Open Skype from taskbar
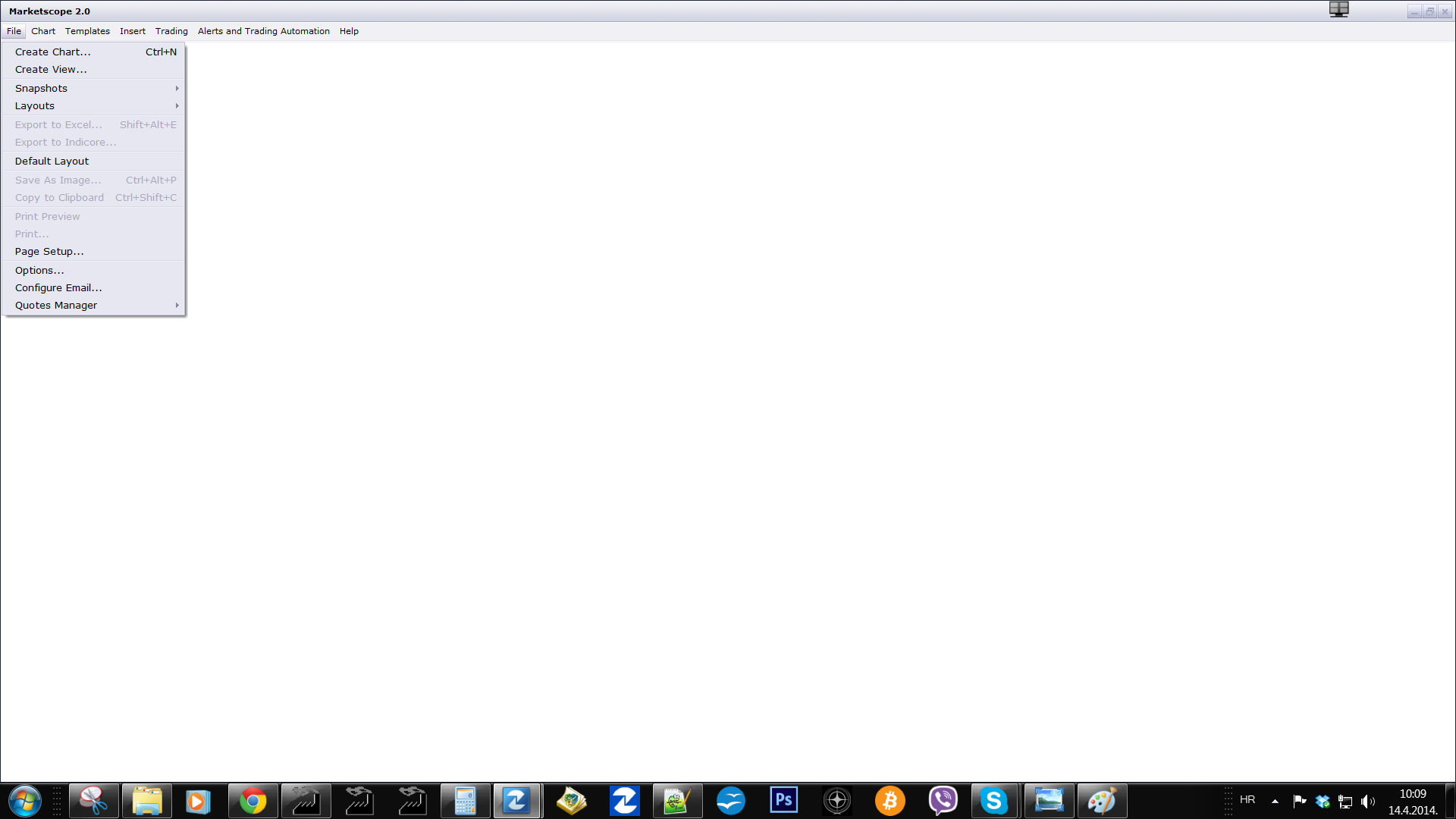1456x819 pixels. [994, 801]
